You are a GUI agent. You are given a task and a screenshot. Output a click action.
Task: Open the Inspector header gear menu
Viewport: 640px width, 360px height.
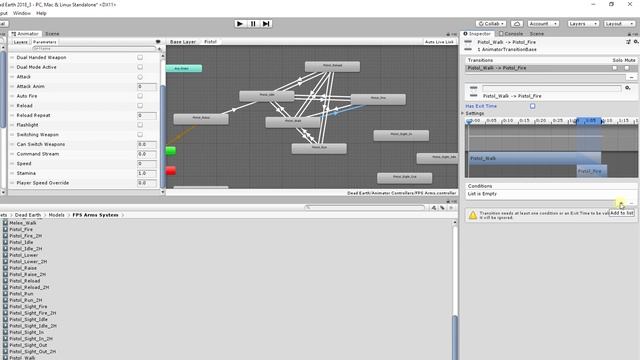636,42
